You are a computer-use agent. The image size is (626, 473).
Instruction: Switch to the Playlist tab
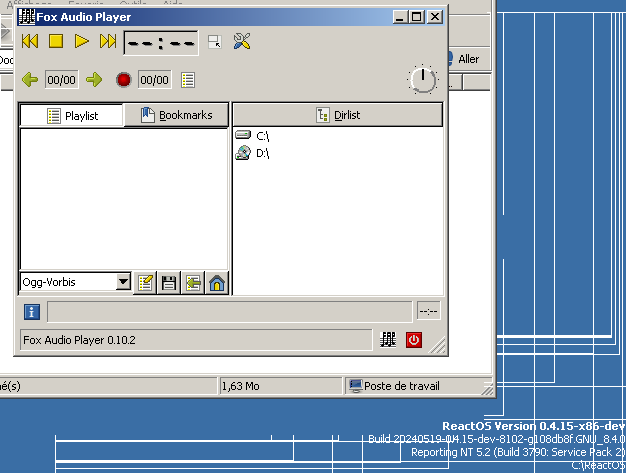click(x=72, y=116)
